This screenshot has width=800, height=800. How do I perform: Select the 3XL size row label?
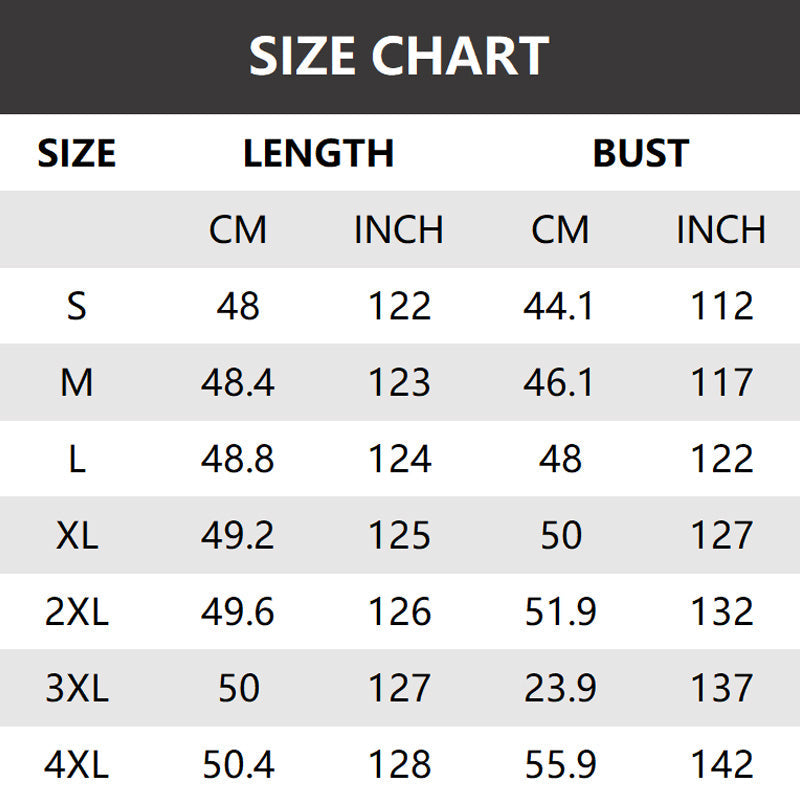coord(77,688)
